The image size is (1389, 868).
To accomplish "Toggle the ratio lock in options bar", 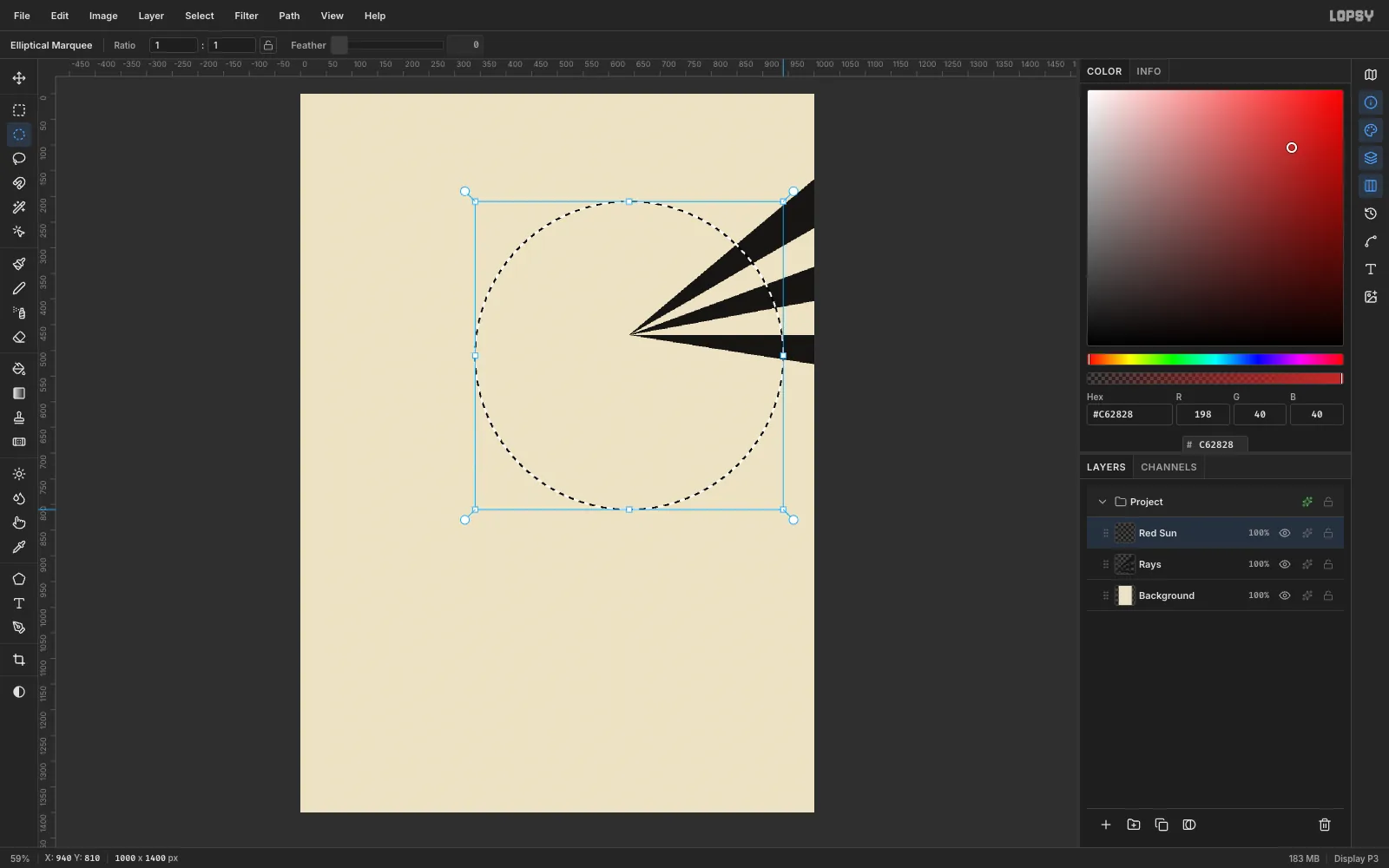I will (x=268, y=45).
